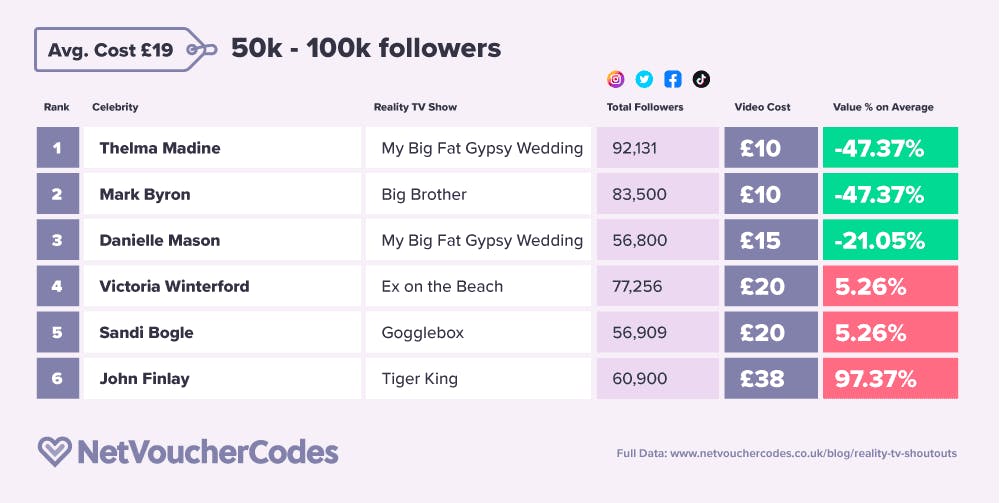Click the 50k - 100k followers heading
This screenshot has height=503, width=1000.
pos(366,48)
